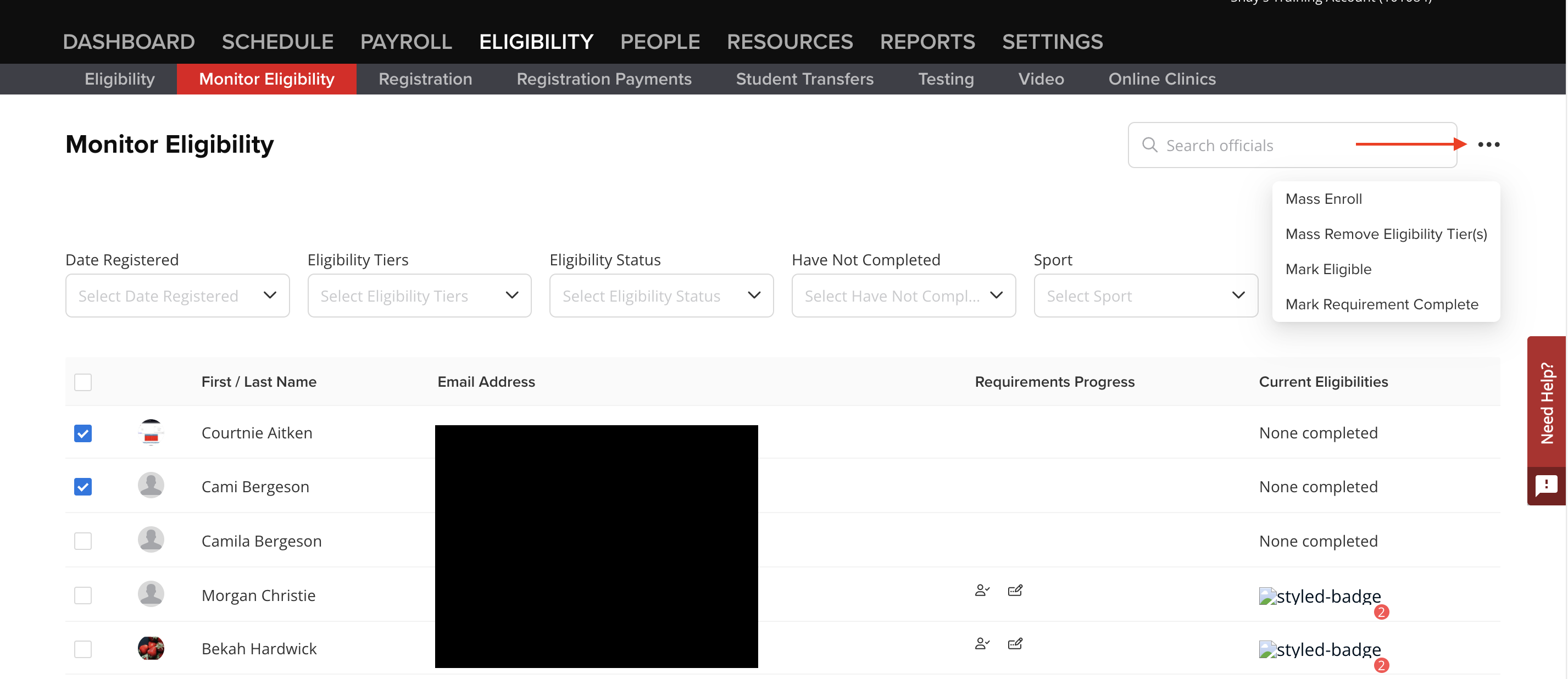Open the Select Date Registered dropdown
This screenshot has height=679, width=1568.
pos(177,296)
